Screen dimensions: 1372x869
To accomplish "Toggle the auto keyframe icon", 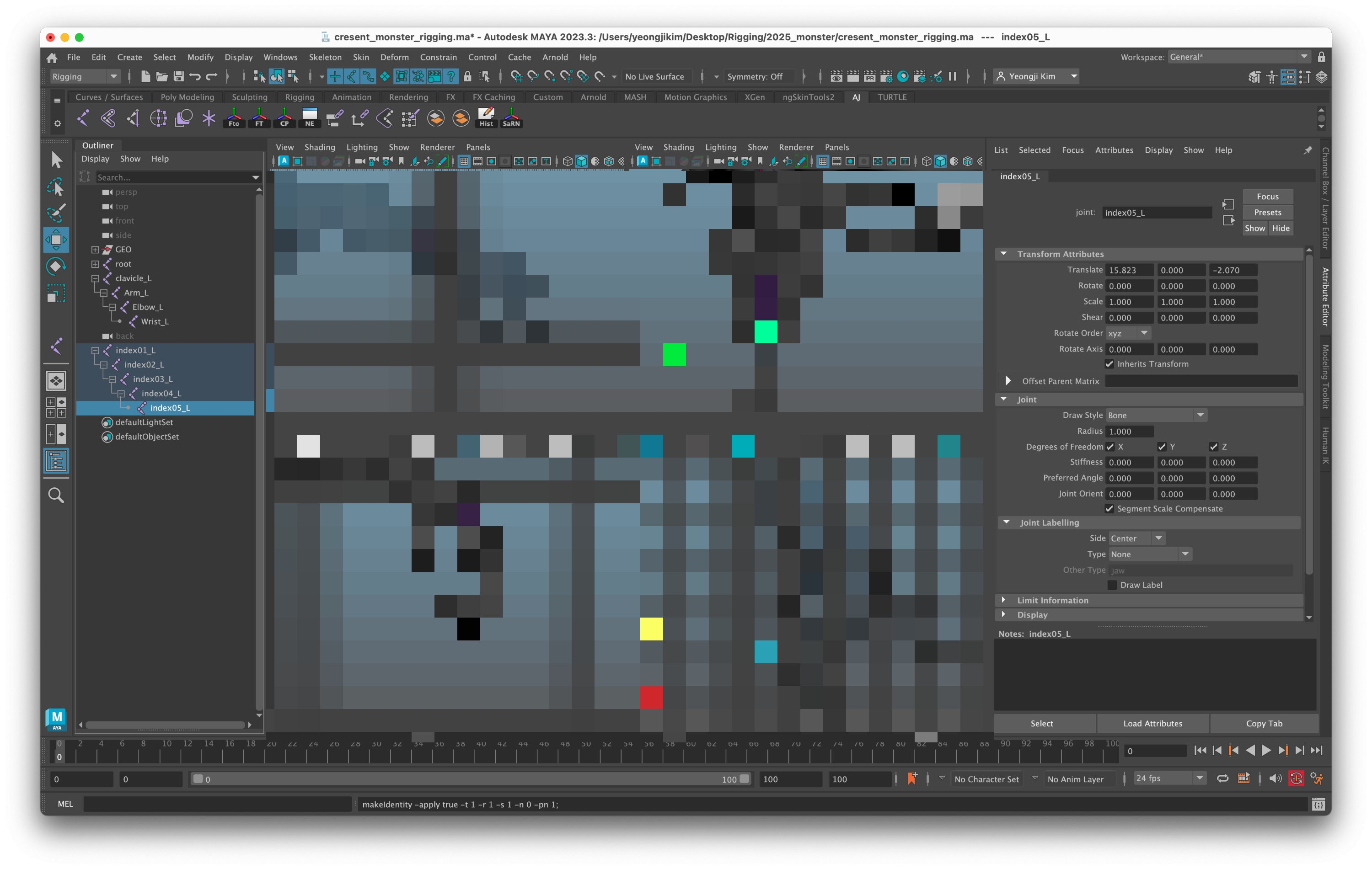I will tap(1296, 778).
